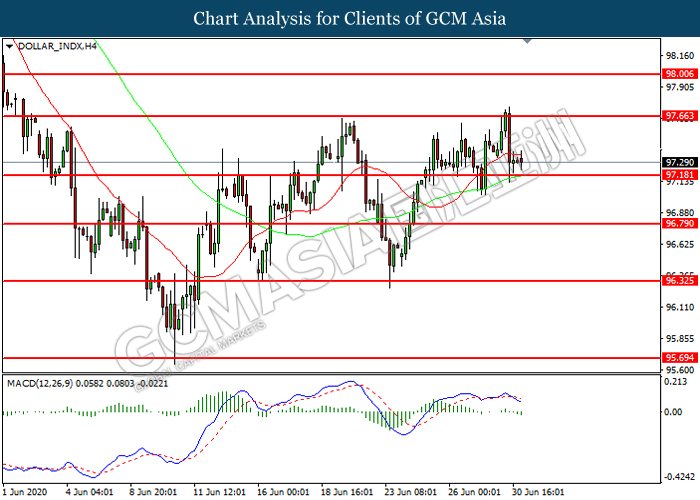Open the DOLLAR_INDX,H4 chart menu triangle
This screenshot has height=500, width=700.
9,46
